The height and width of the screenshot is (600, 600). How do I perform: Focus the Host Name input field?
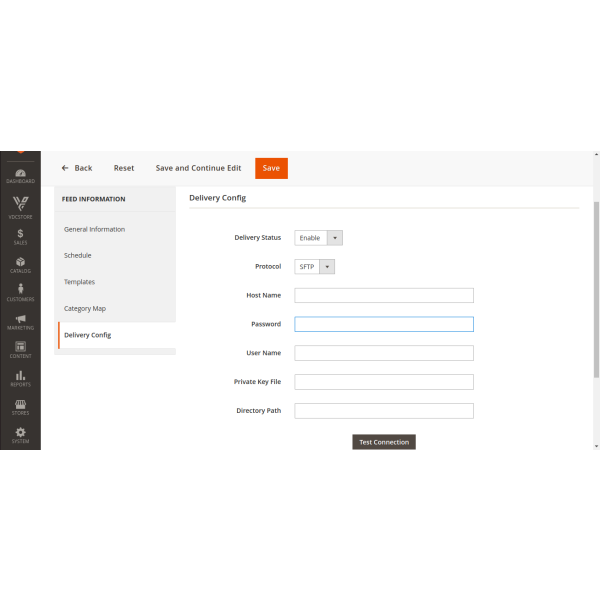(383, 296)
